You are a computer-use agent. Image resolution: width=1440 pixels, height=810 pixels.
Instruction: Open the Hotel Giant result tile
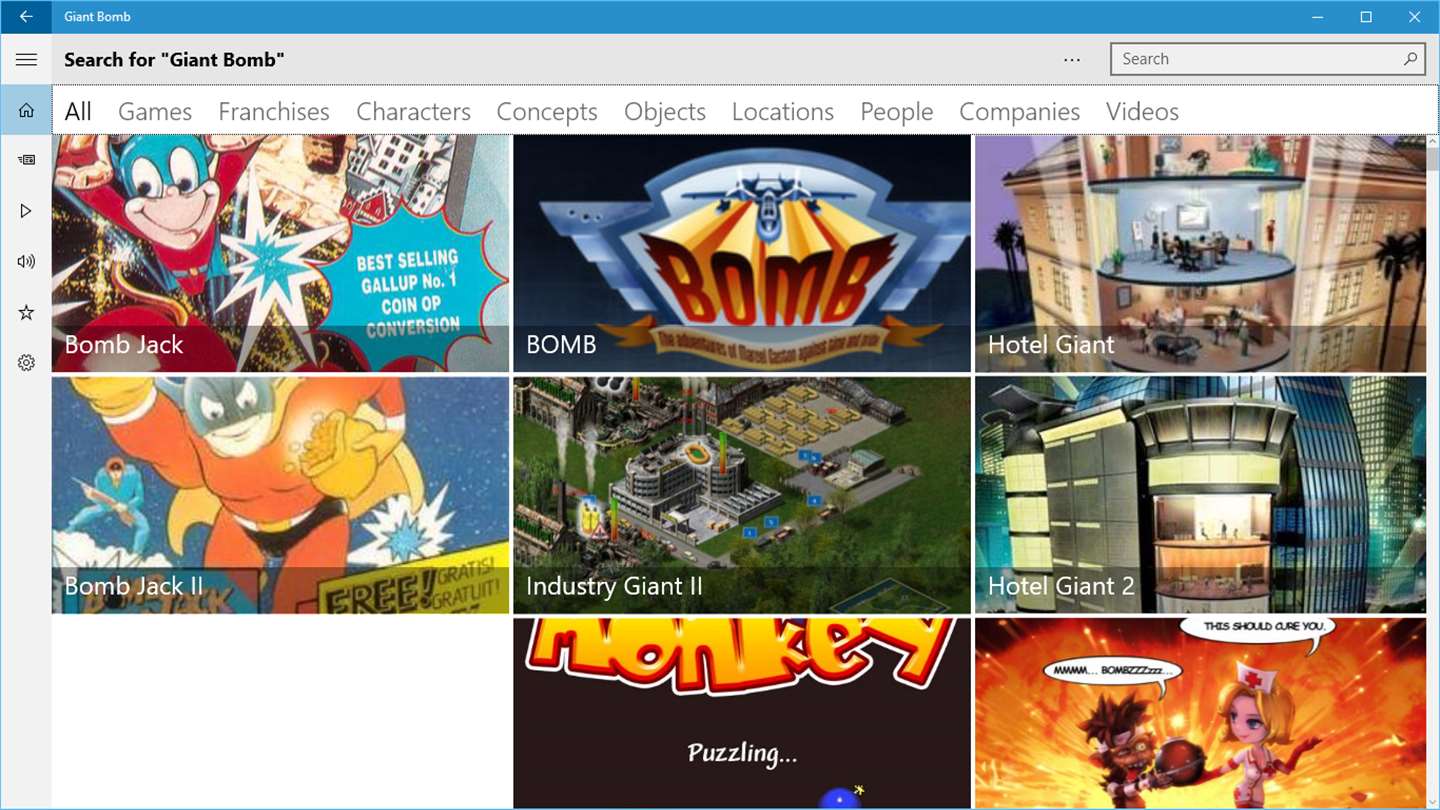1201,254
